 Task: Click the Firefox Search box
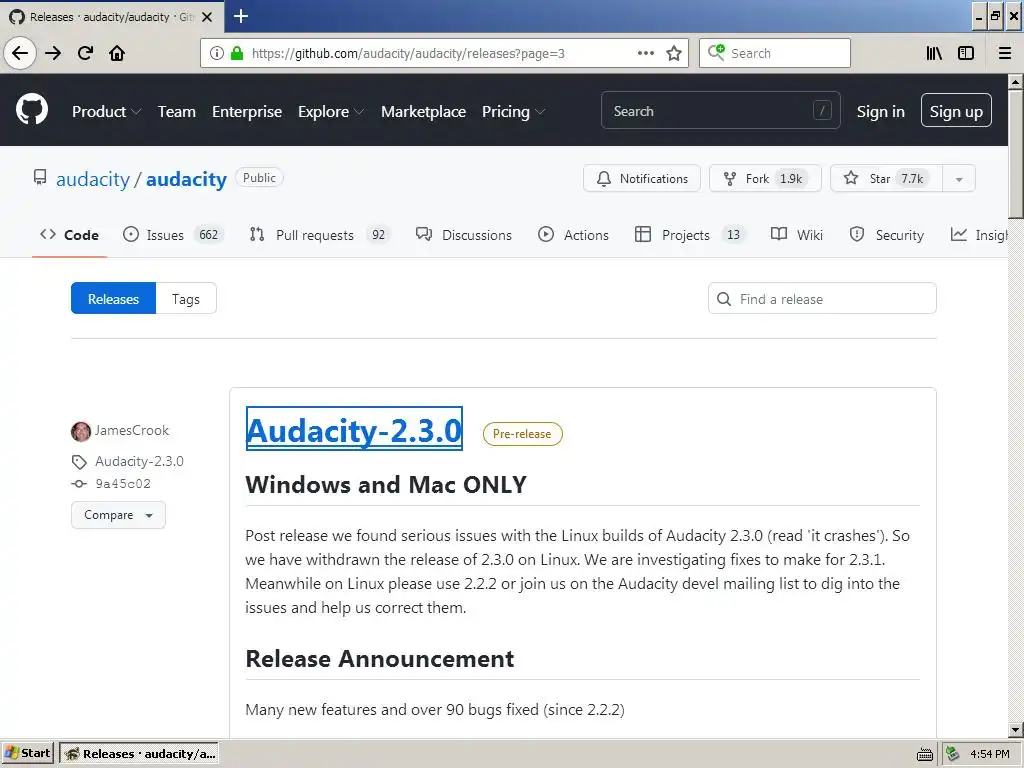click(x=775, y=53)
